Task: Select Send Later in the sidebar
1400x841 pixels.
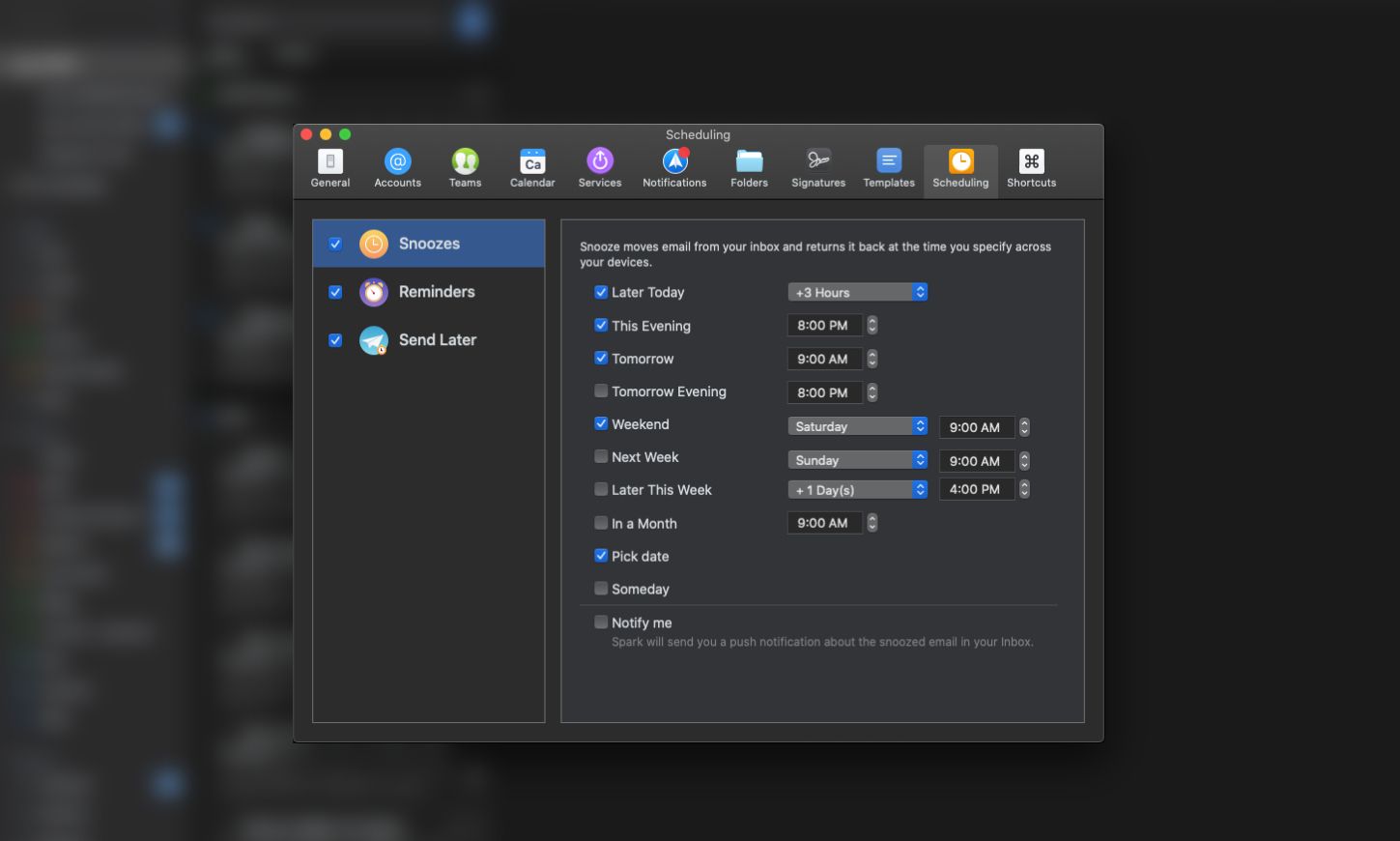Action: pos(437,340)
